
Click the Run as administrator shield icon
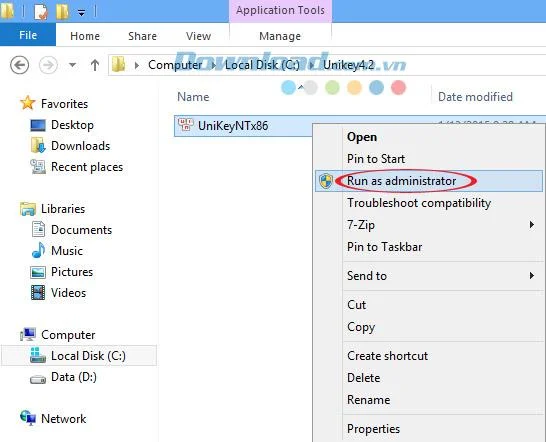coord(326,181)
